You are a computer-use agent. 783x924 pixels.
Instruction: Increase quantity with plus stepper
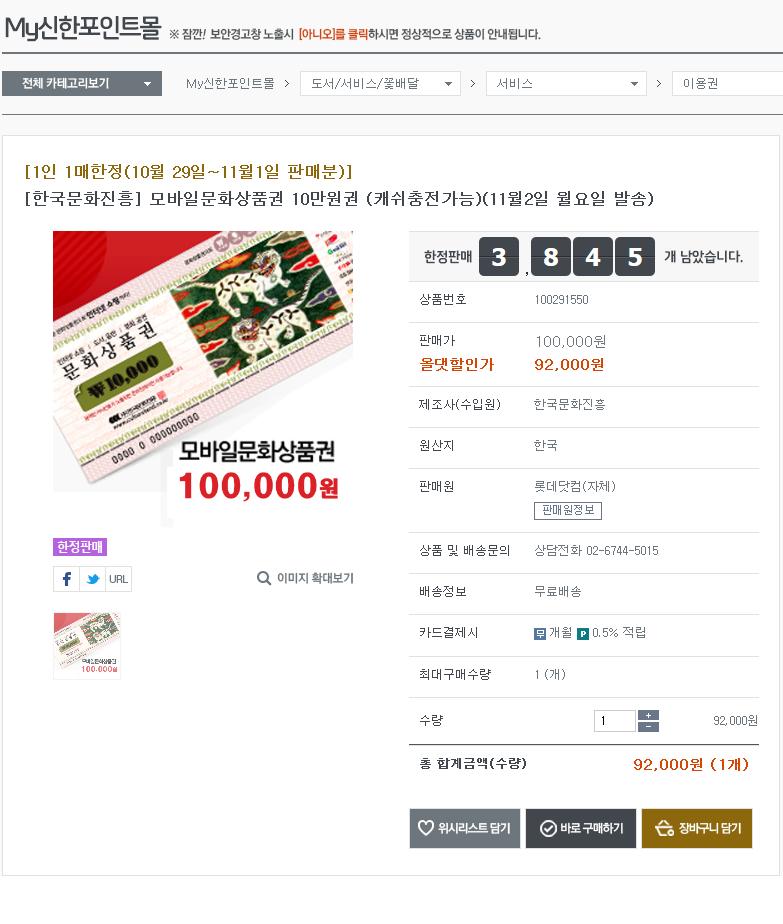[649, 715]
